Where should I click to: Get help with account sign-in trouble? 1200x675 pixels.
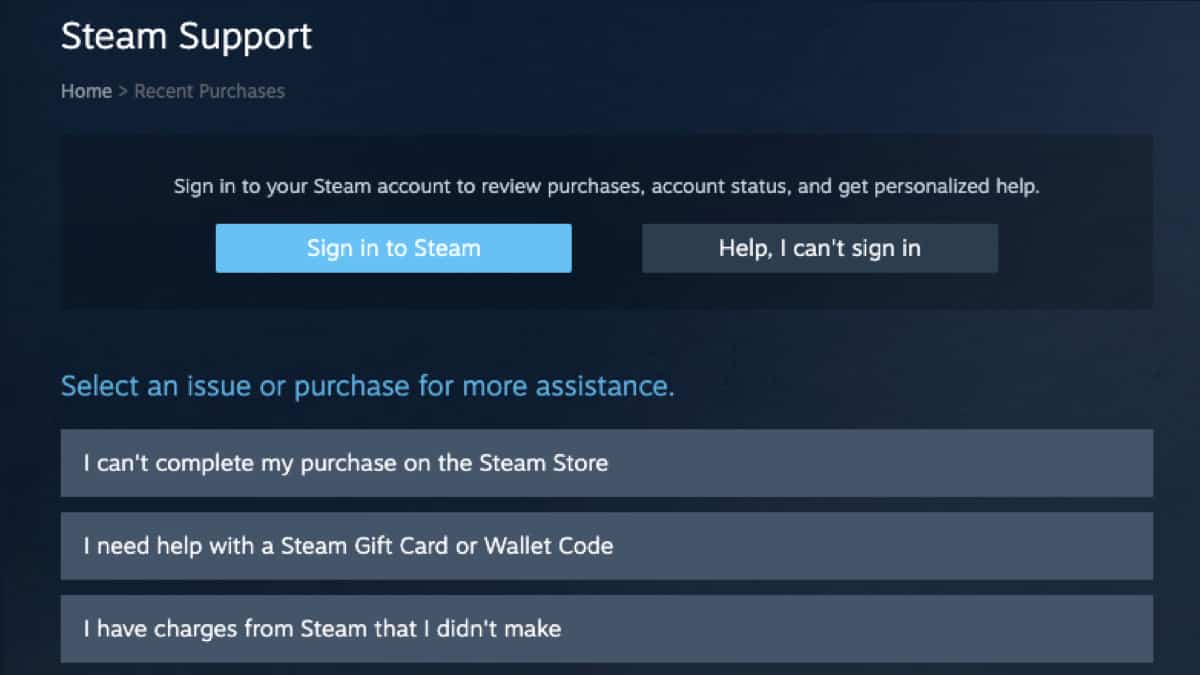[x=819, y=248]
